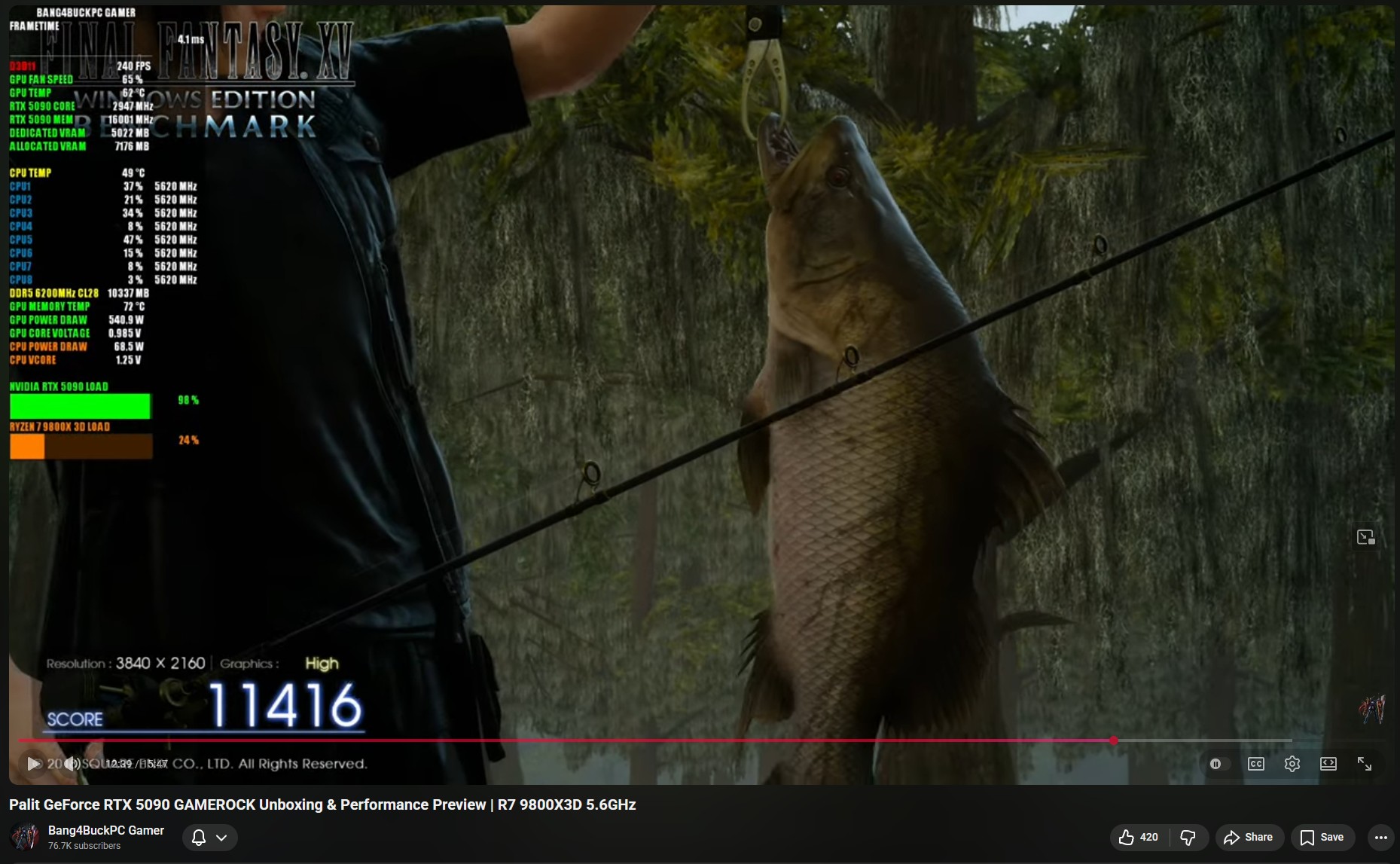Click the "NVIDIA RTX 5090 LOAD" overlay label
This screenshot has width=1400, height=864.
point(59,386)
